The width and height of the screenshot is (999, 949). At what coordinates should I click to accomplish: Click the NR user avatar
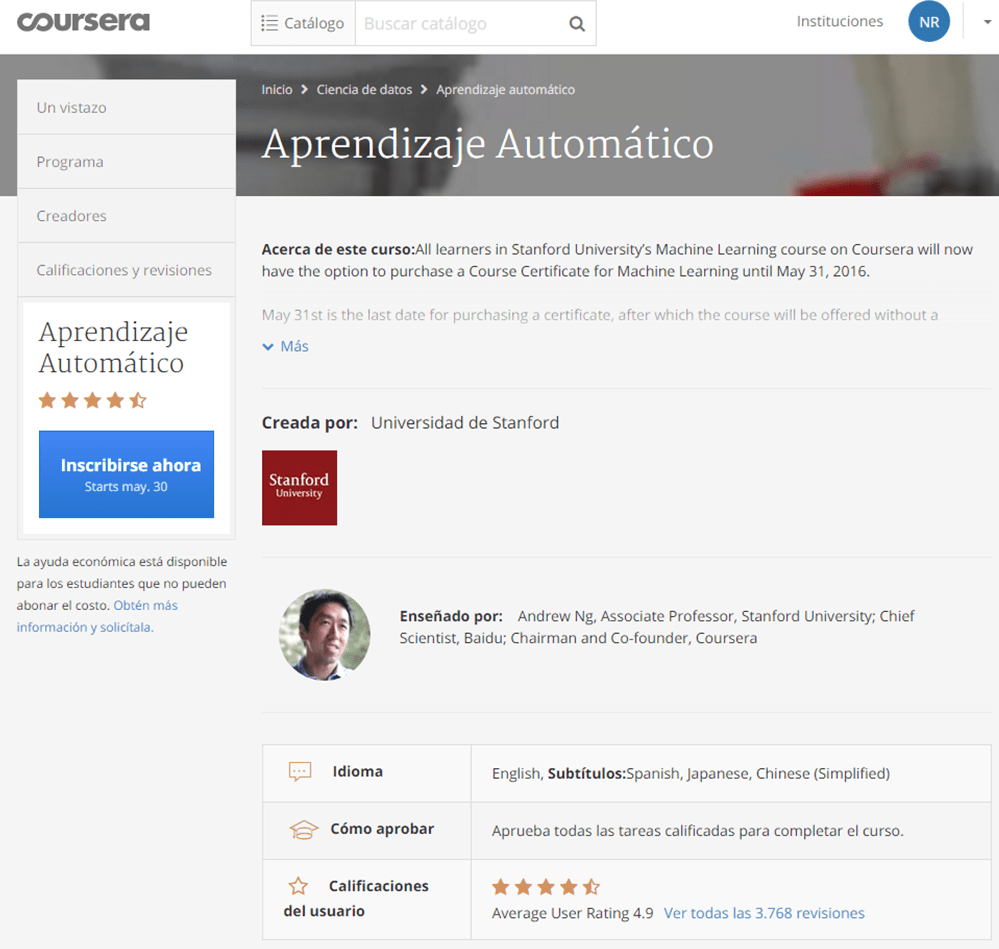(x=928, y=22)
